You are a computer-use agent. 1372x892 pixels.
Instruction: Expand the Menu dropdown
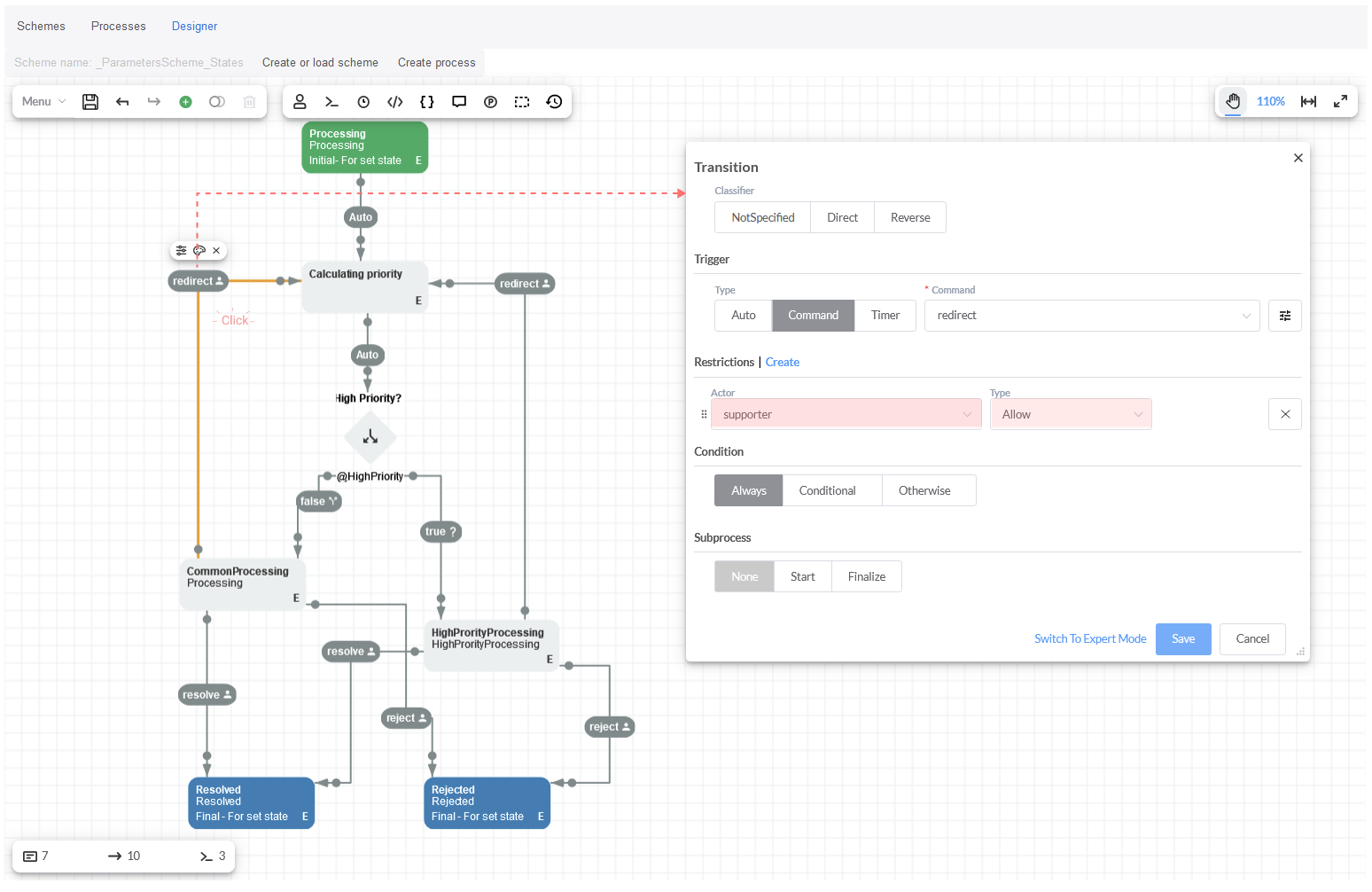click(43, 102)
